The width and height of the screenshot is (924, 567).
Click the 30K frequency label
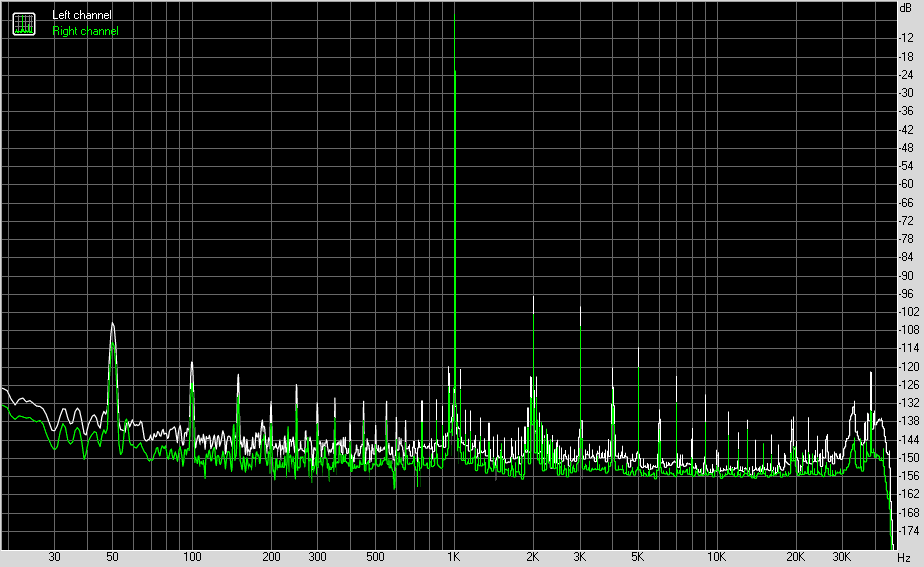point(842,557)
